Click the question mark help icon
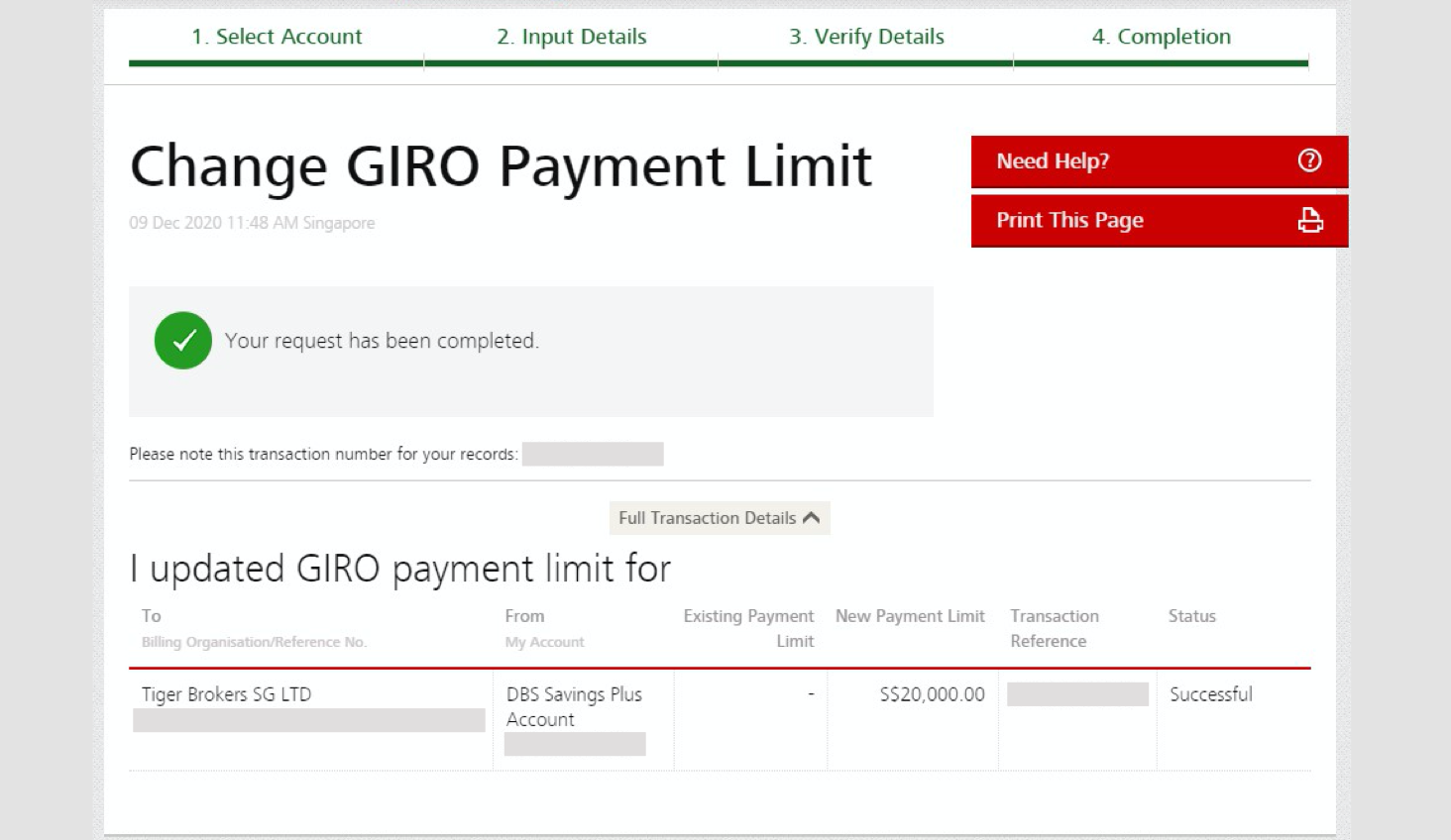 [x=1309, y=160]
